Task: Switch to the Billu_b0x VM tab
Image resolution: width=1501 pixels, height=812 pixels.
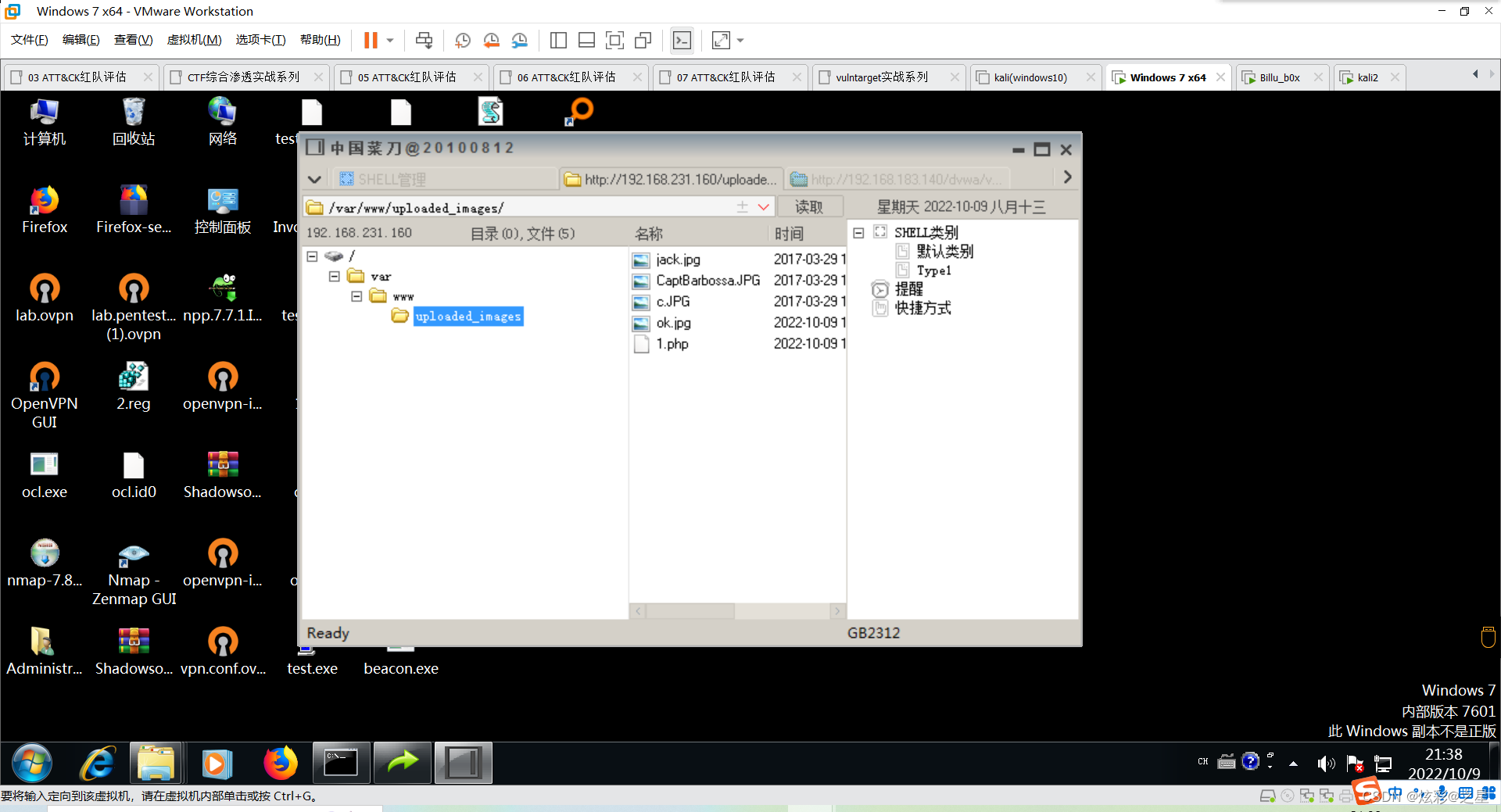Action: tap(1280, 77)
